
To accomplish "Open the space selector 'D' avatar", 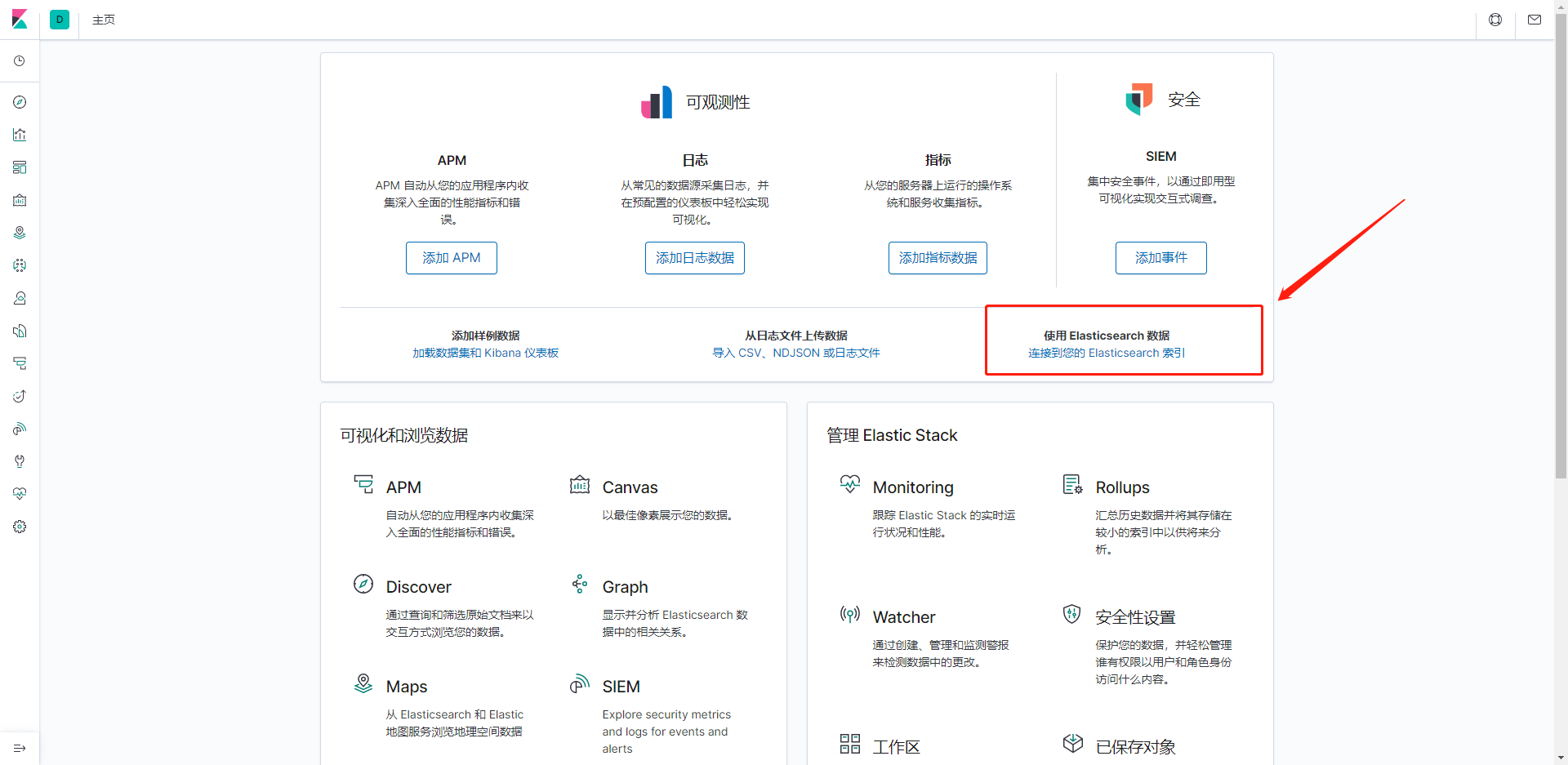I will [60, 20].
